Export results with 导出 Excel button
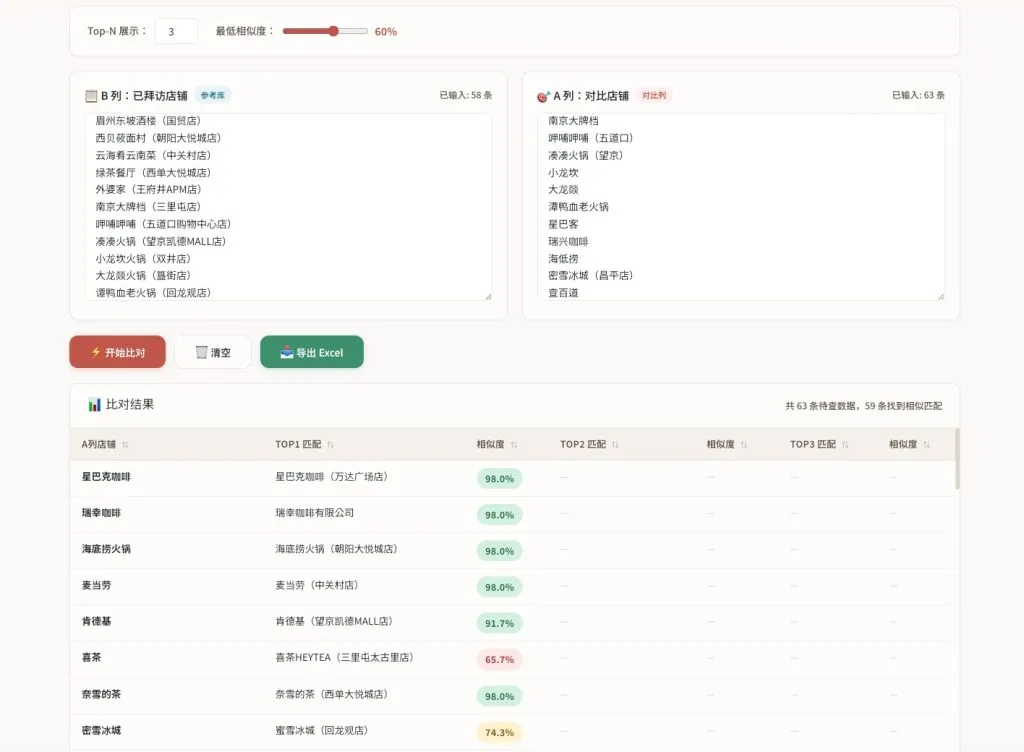The height and width of the screenshot is (752, 1024). (312, 352)
